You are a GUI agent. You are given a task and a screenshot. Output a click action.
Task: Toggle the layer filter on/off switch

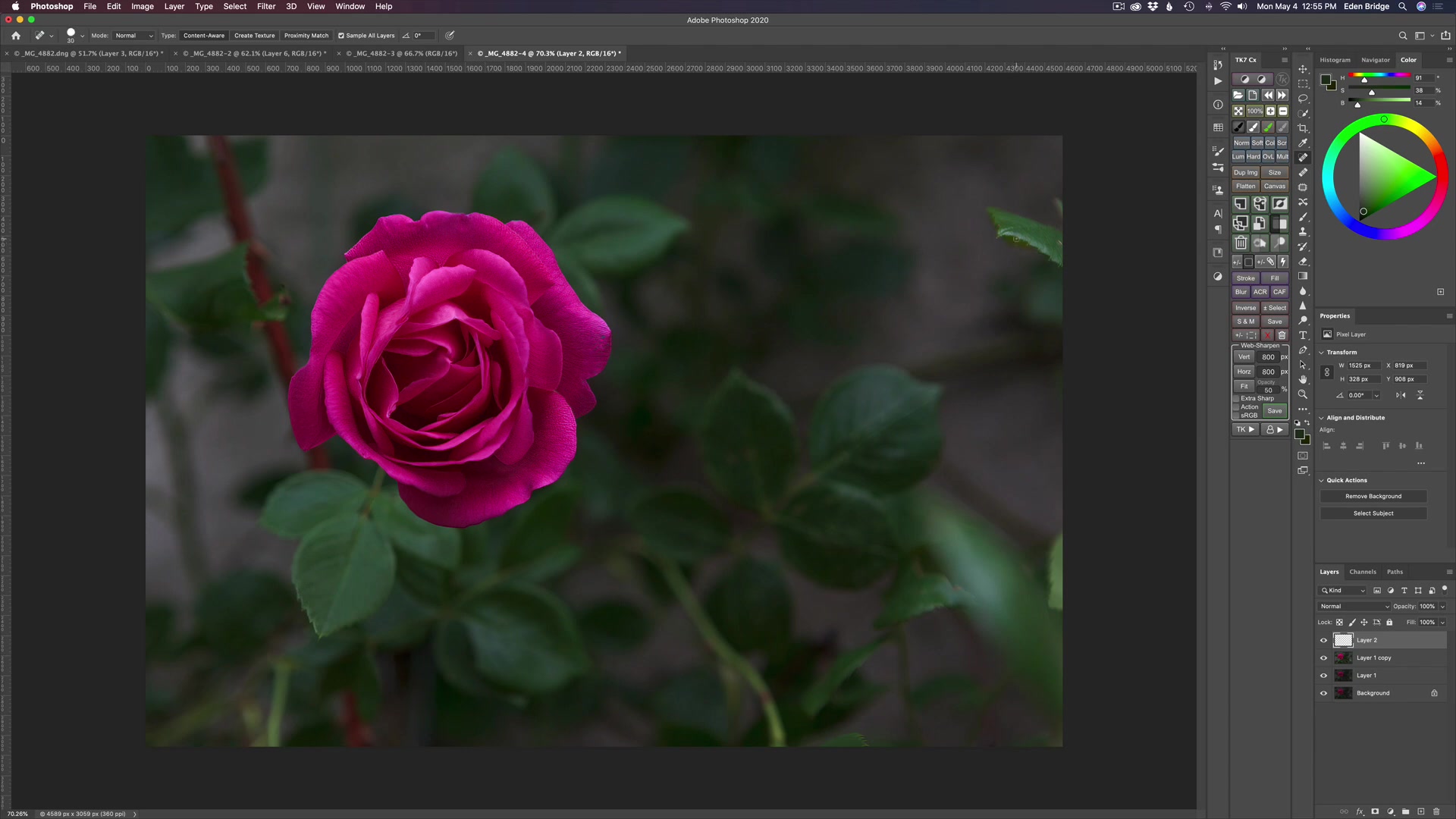tap(1445, 589)
